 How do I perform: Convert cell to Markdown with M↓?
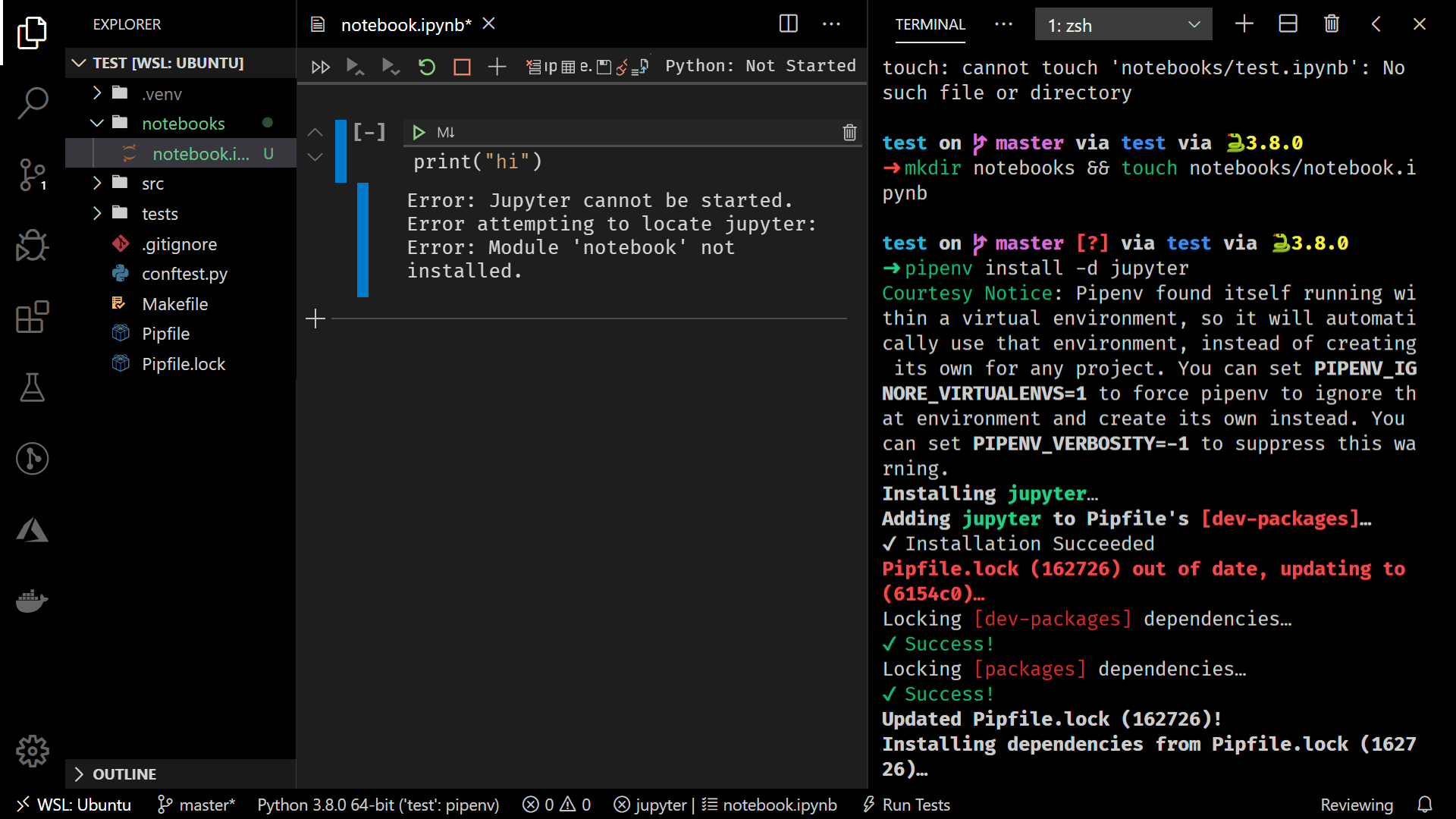tap(446, 133)
